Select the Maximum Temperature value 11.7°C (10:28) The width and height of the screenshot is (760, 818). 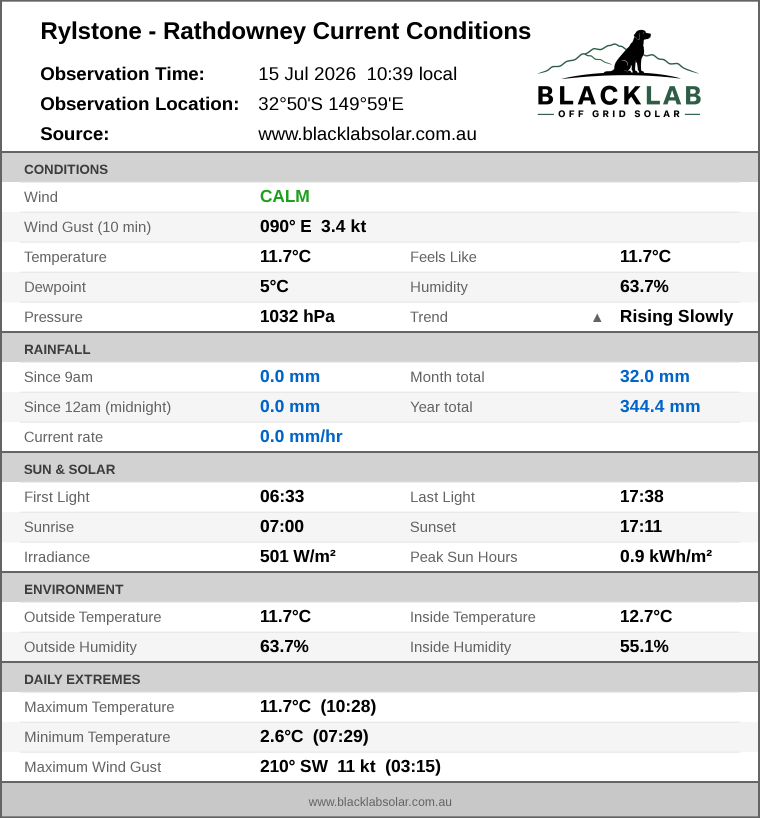(x=318, y=706)
